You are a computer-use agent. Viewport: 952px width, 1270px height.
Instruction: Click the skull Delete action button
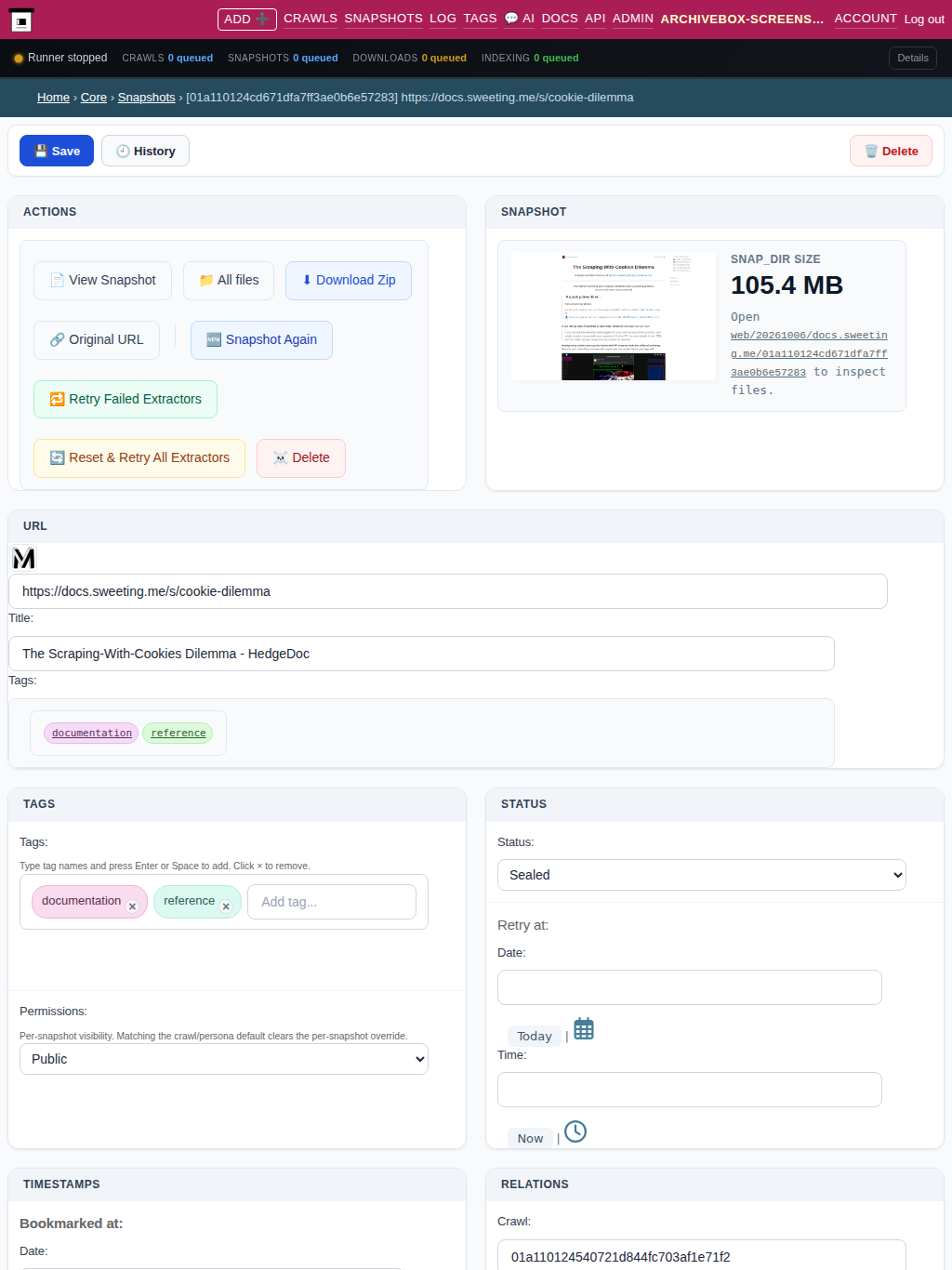301,457
